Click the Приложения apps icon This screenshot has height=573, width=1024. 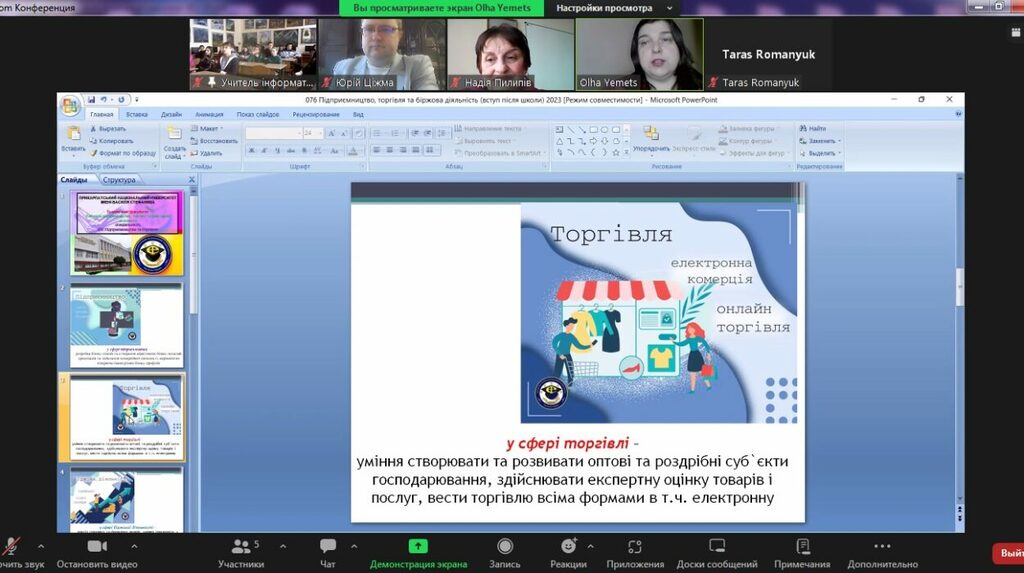pos(634,546)
